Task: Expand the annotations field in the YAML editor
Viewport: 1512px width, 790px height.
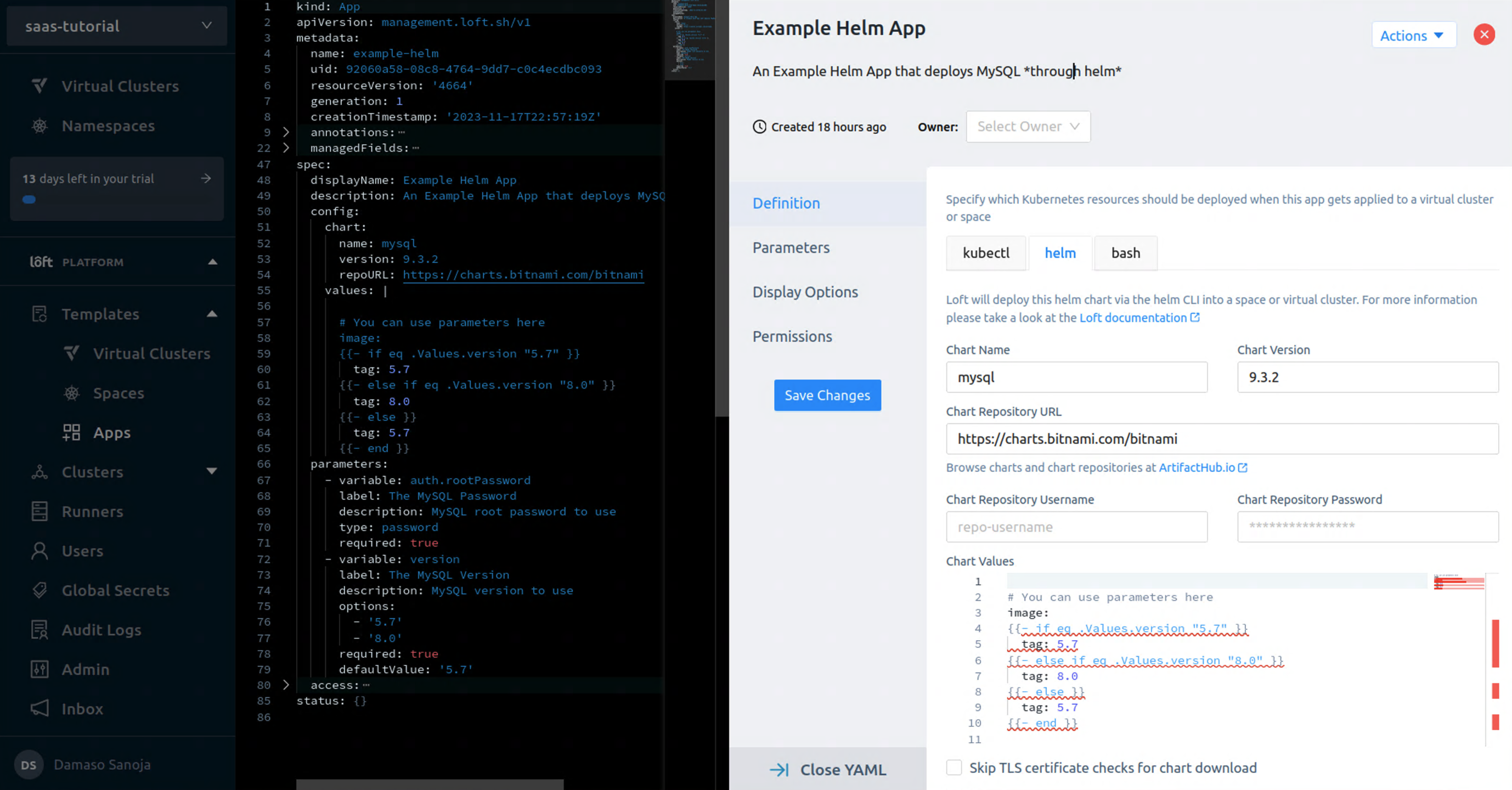Action: (x=286, y=132)
